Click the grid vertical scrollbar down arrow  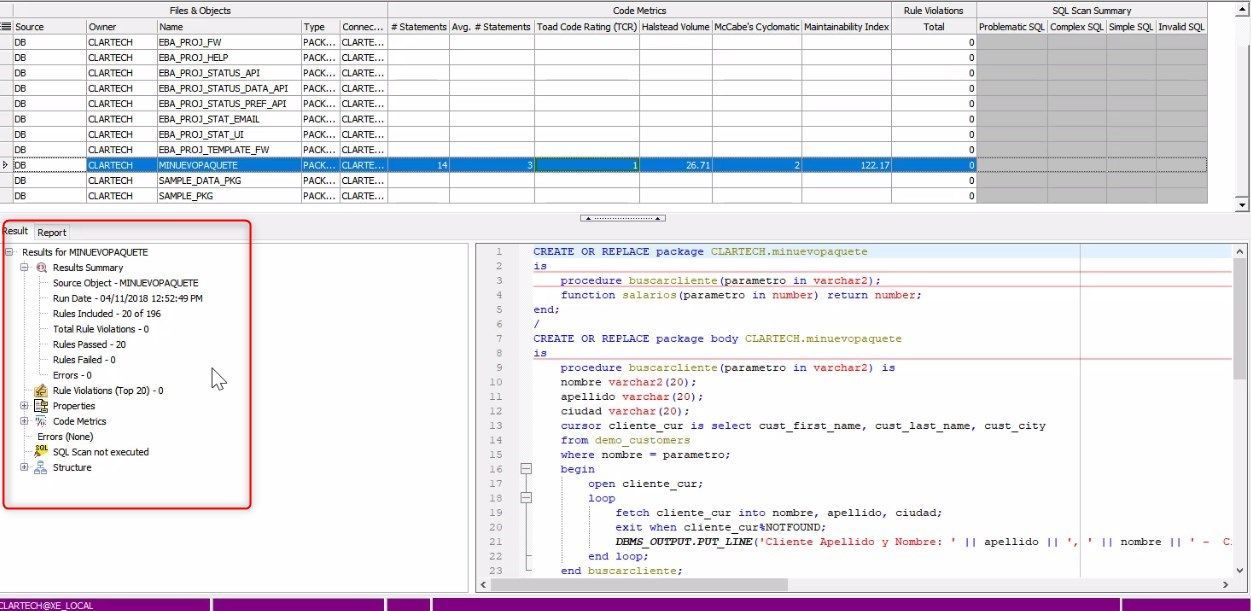1243,204
